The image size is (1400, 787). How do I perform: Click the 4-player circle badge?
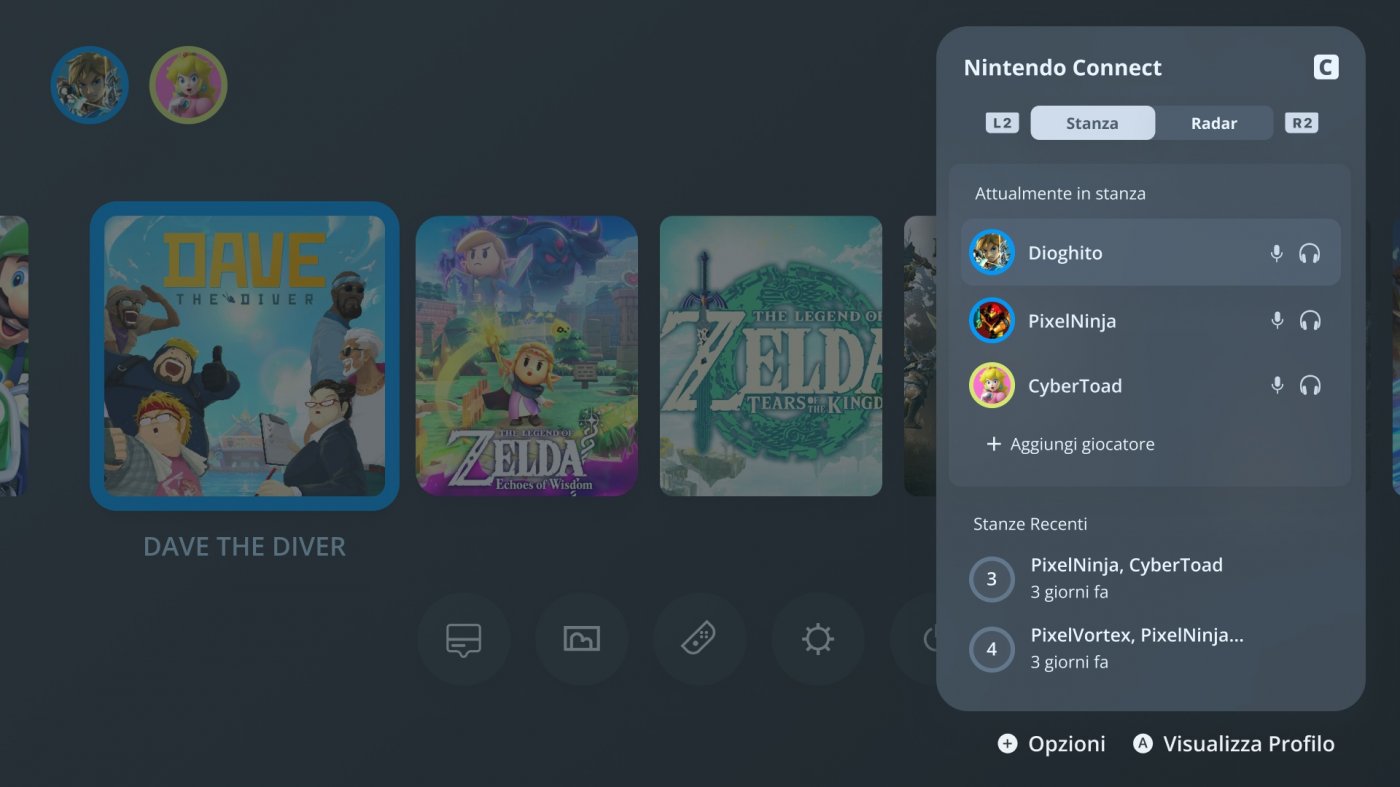point(992,649)
